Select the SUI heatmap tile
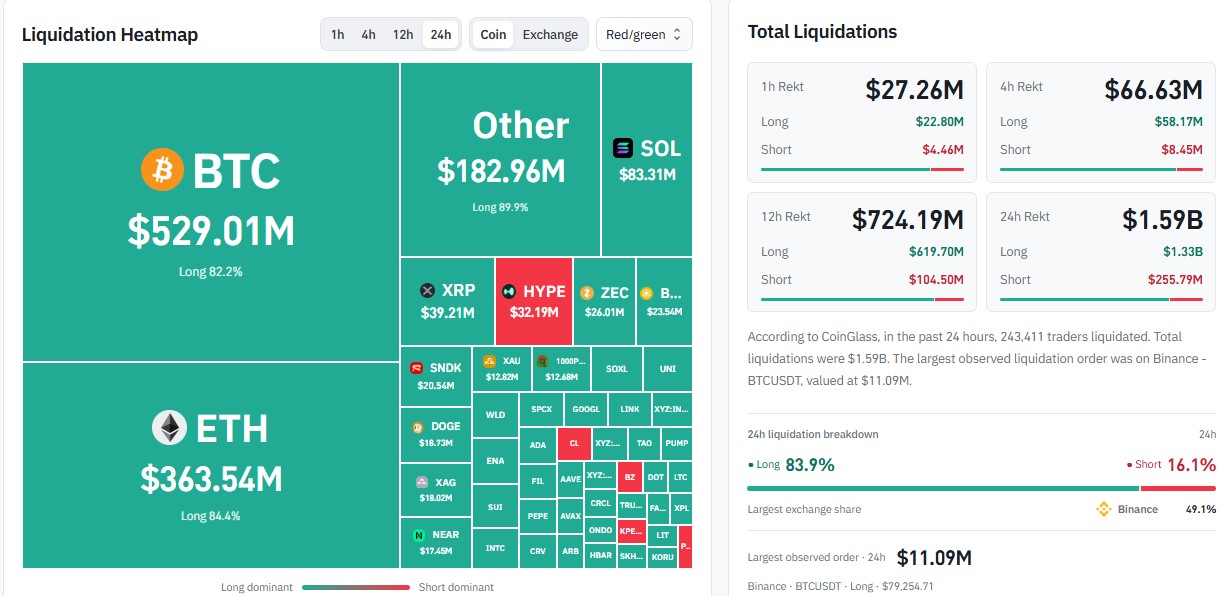This screenshot has height=596, width=1232. (x=495, y=507)
